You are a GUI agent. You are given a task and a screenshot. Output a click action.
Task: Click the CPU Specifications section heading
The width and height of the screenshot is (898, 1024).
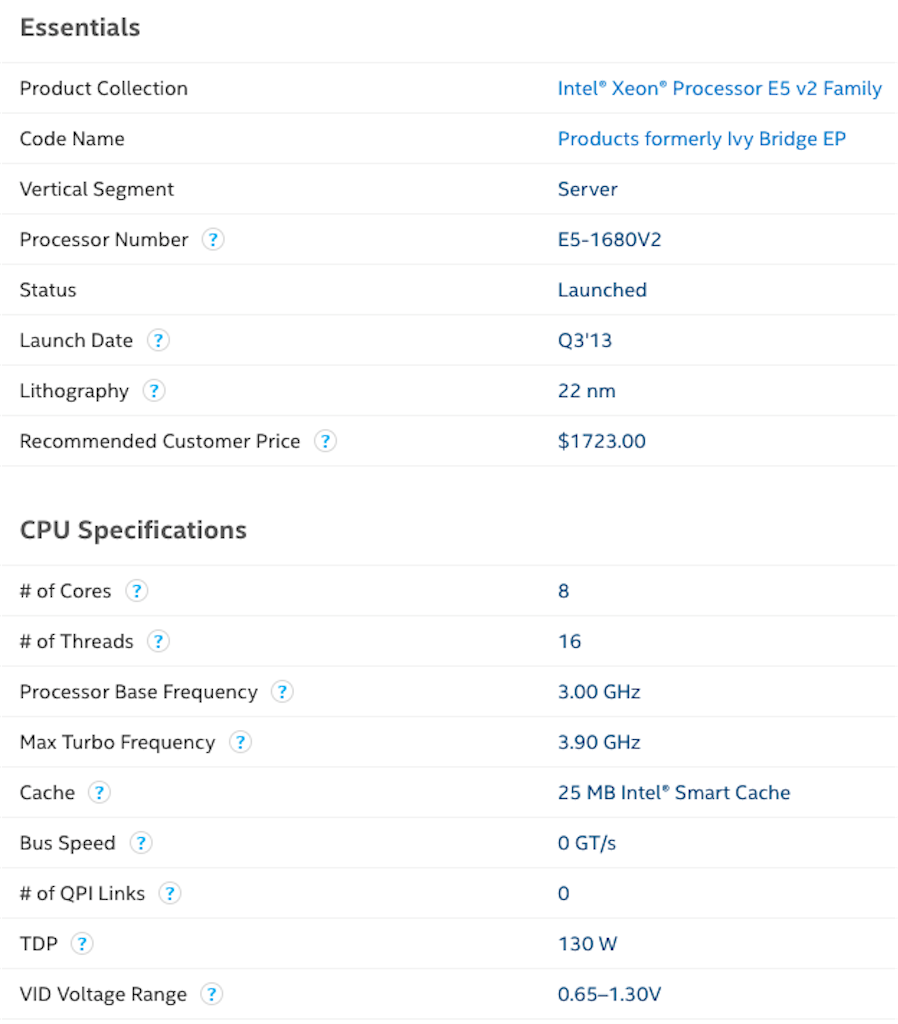(133, 530)
